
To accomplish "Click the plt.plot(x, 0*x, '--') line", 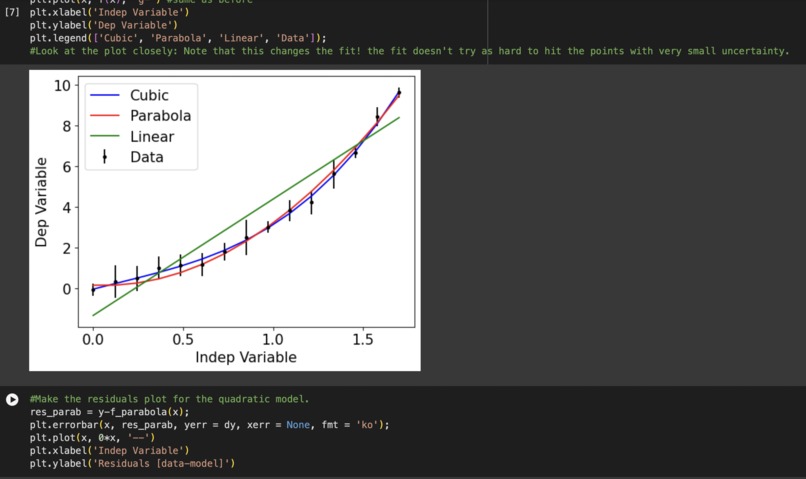I will pyautogui.click(x=92, y=438).
